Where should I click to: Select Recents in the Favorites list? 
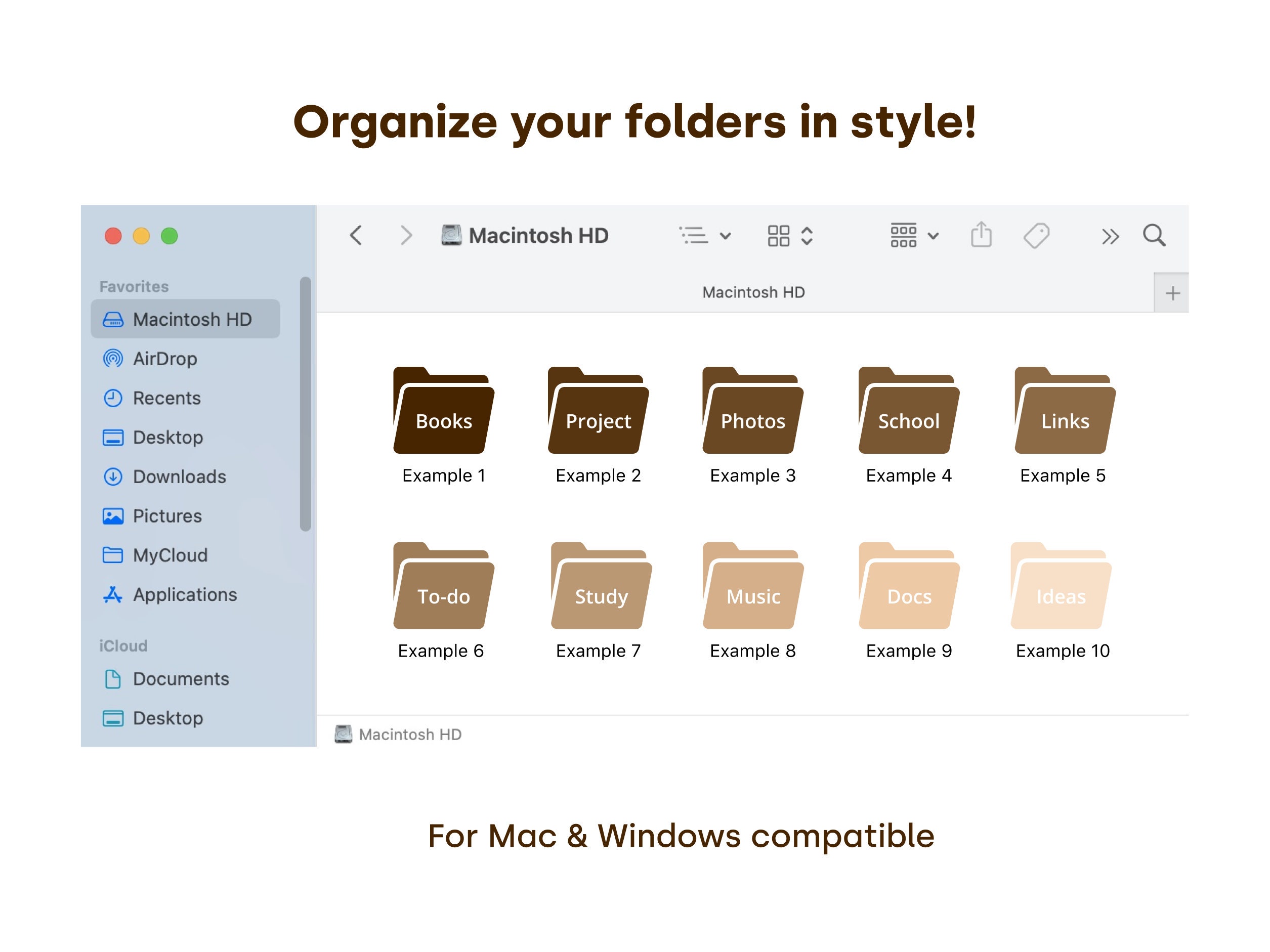point(166,398)
